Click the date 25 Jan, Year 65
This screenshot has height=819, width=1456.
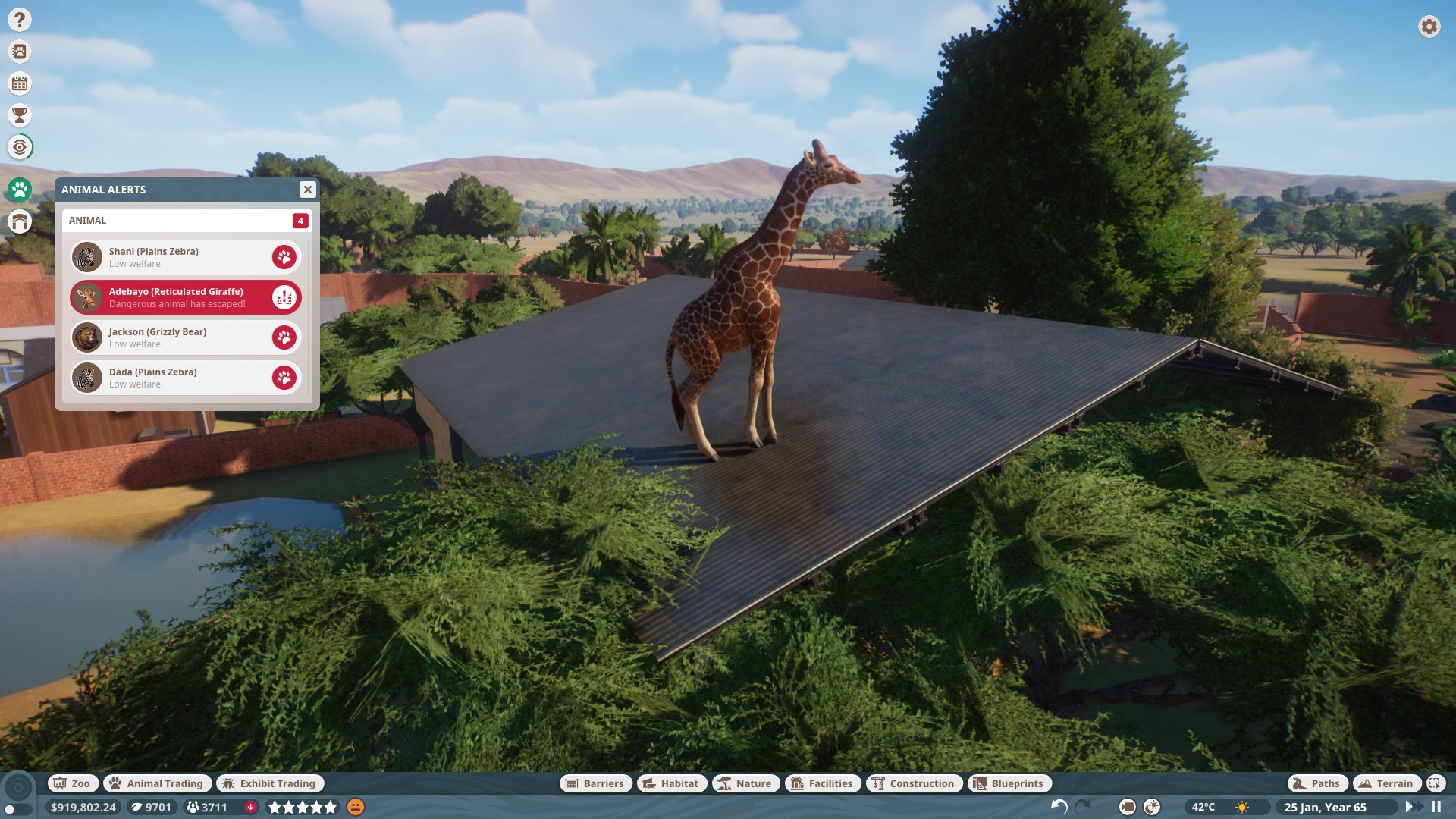1326,807
